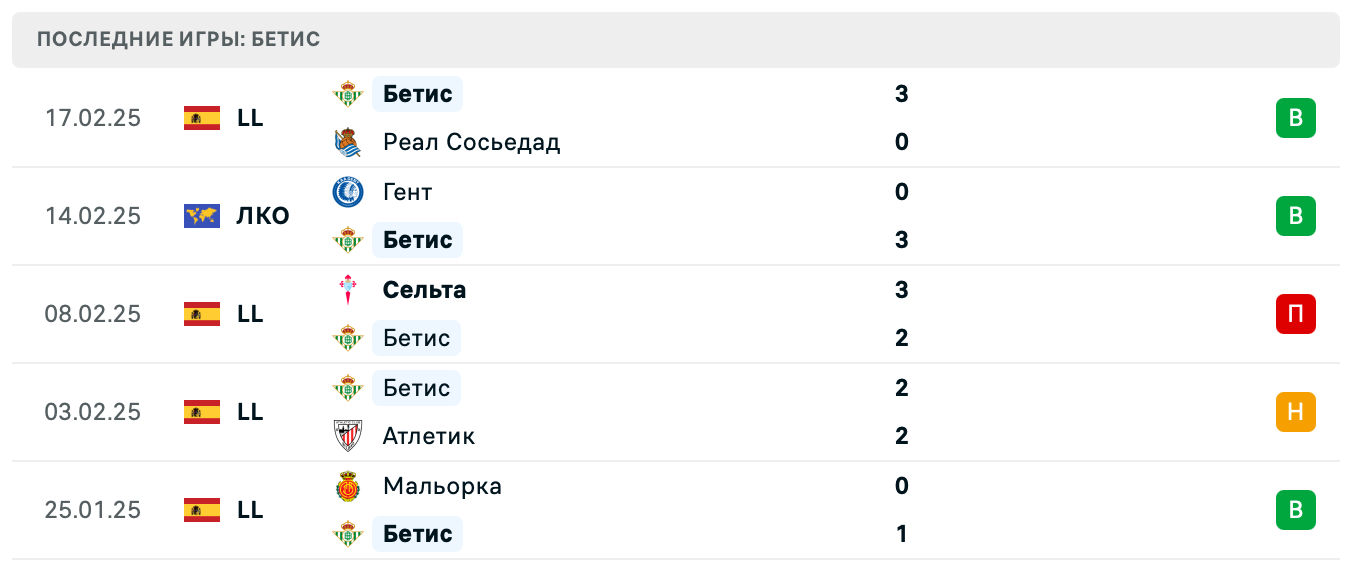Click the Реал Сосьедад team name
The width and height of the screenshot is (1352, 580).
472,142
